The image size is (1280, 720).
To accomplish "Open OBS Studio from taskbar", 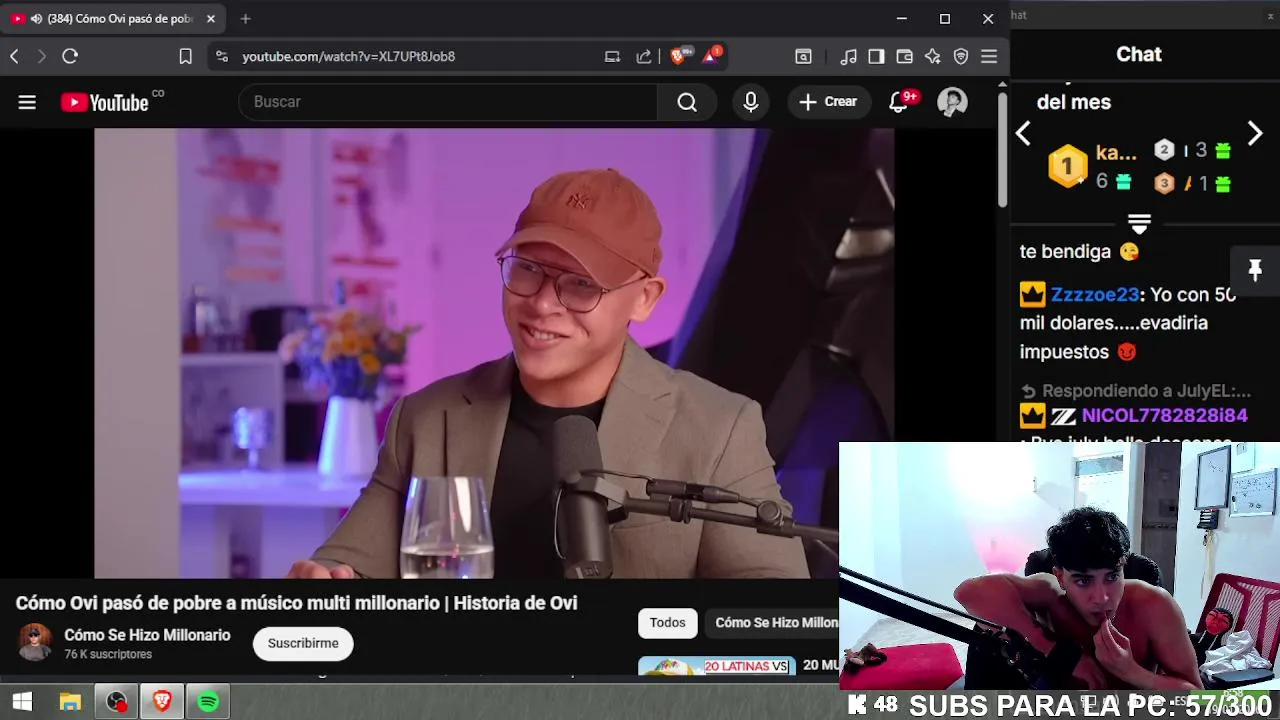I will coord(116,702).
